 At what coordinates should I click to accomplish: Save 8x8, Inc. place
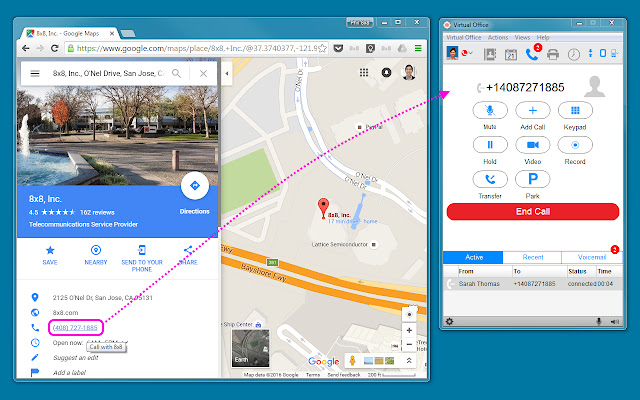[50, 255]
